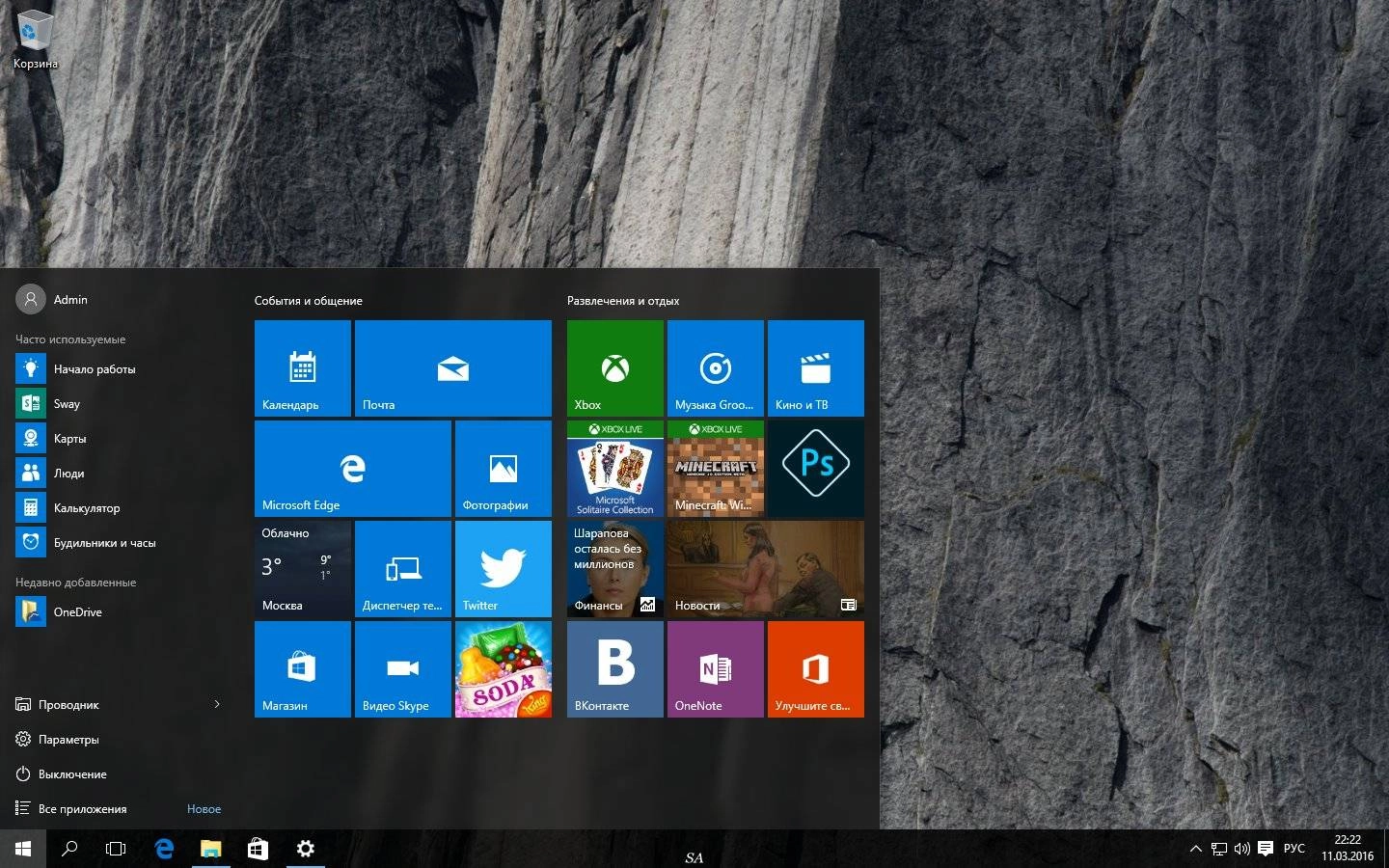Click the Новое link

204,809
